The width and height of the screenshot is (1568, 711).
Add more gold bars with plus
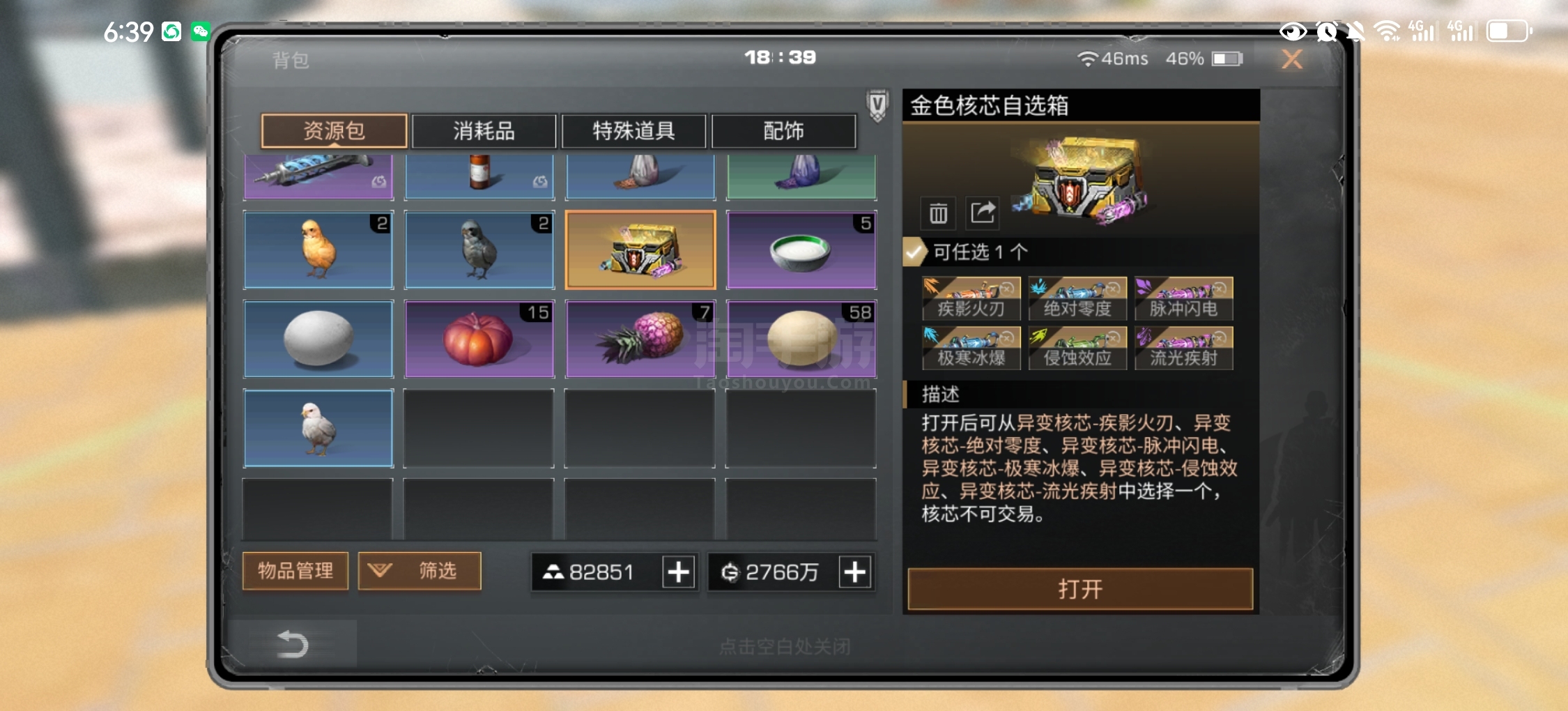click(x=678, y=572)
